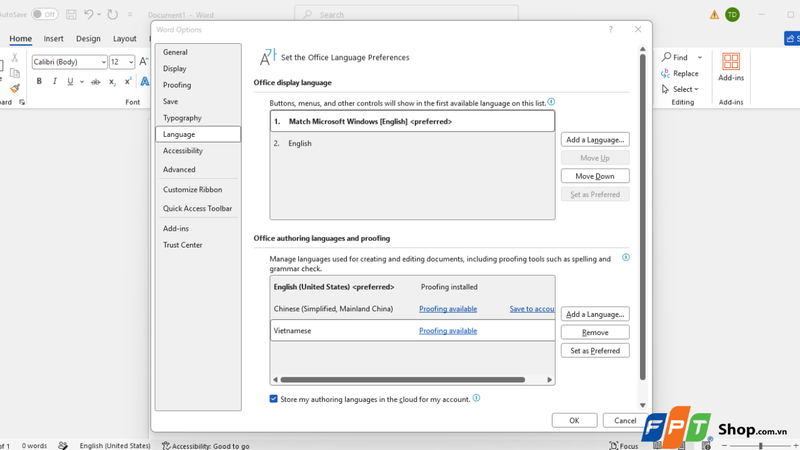The image size is (800, 450).
Task: Open the Select dropdown in Editing group
Action: 681,89
